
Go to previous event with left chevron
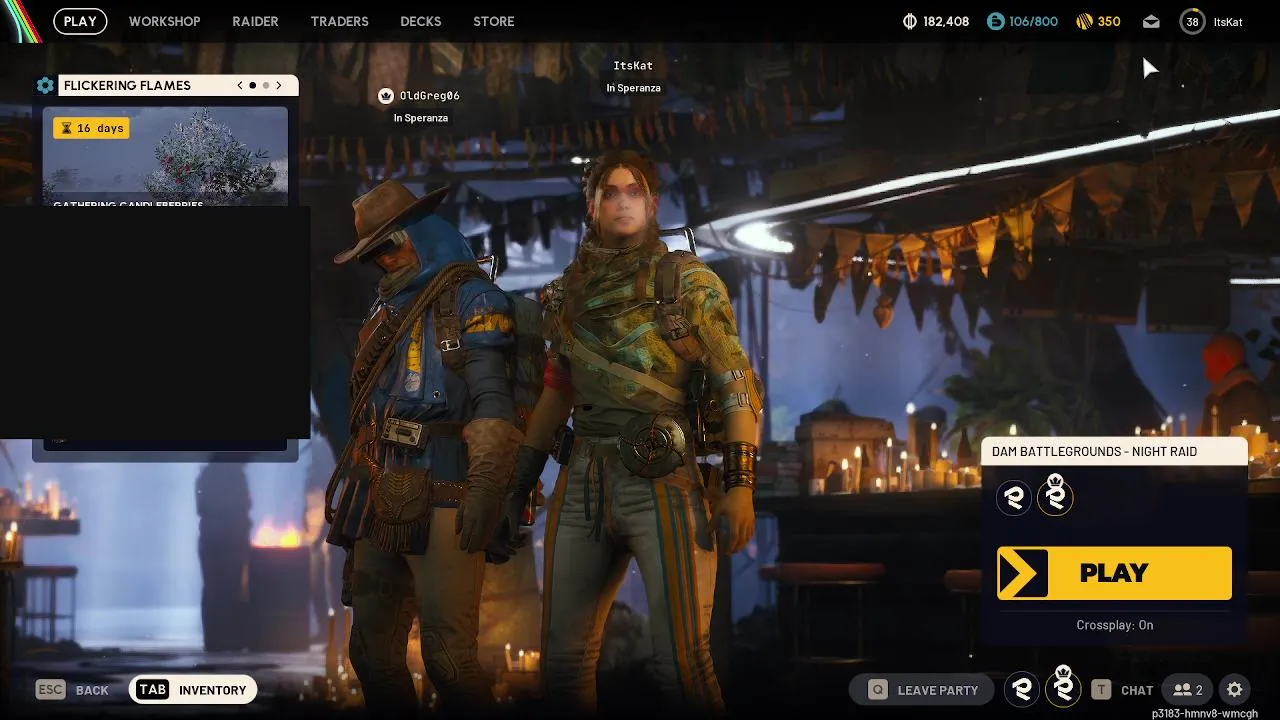pyautogui.click(x=240, y=86)
